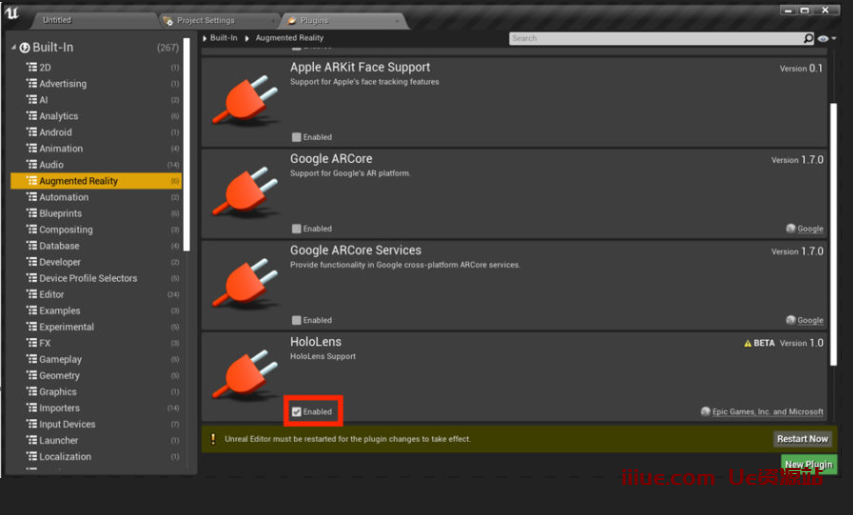Enable the Google ARCore plugin checkbox
The height and width of the screenshot is (515, 853).
point(296,228)
